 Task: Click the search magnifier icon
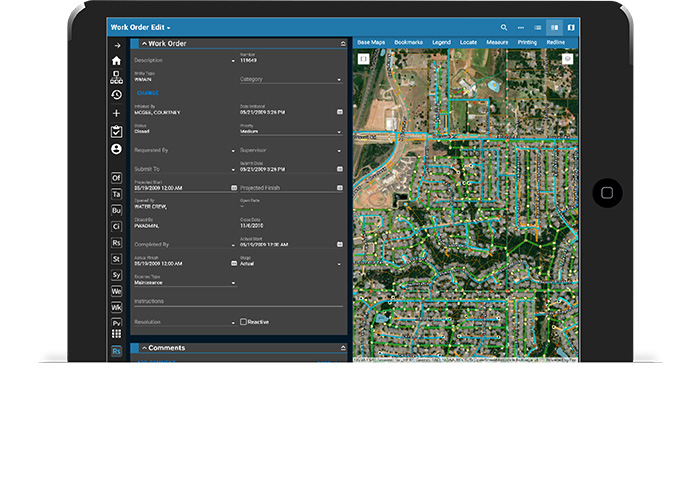pyautogui.click(x=504, y=27)
